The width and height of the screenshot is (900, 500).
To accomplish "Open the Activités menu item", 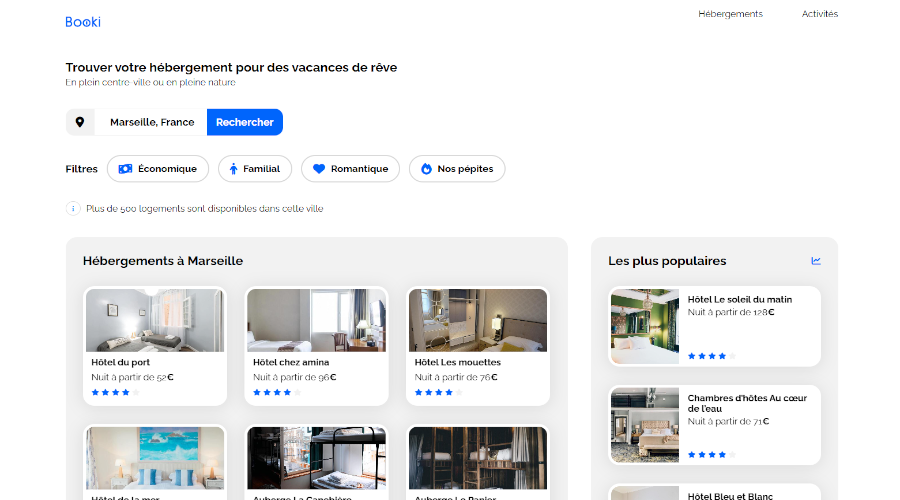I will point(820,14).
